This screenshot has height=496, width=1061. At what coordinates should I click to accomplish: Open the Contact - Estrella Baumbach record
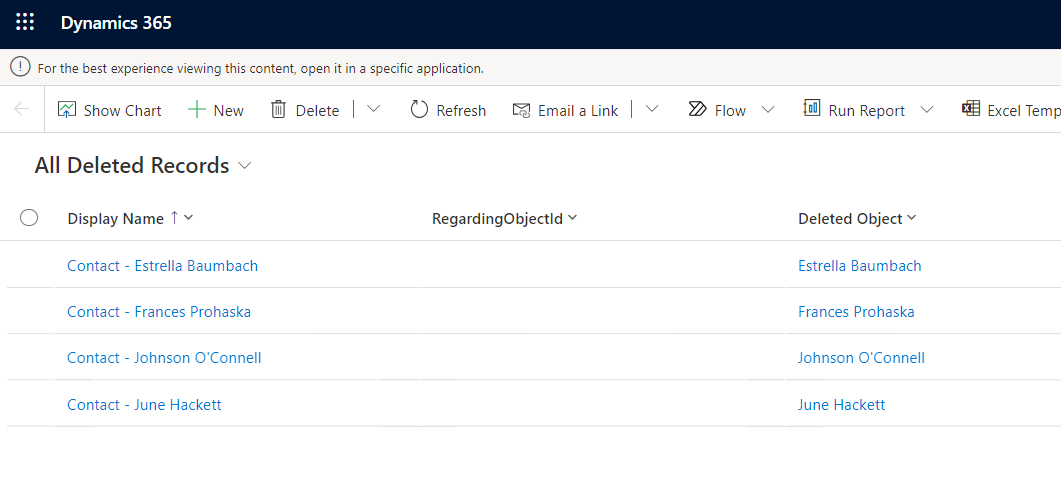[x=162, y=266]
